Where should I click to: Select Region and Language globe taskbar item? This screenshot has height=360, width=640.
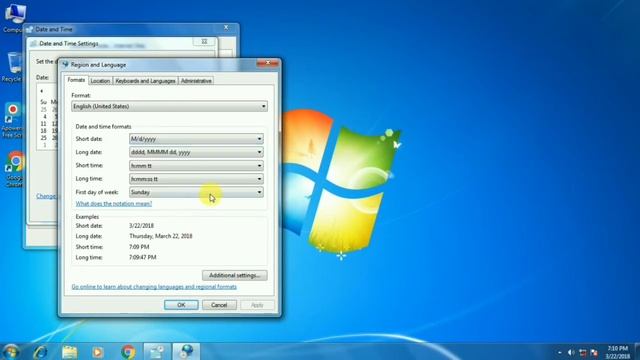click(187, 351)
